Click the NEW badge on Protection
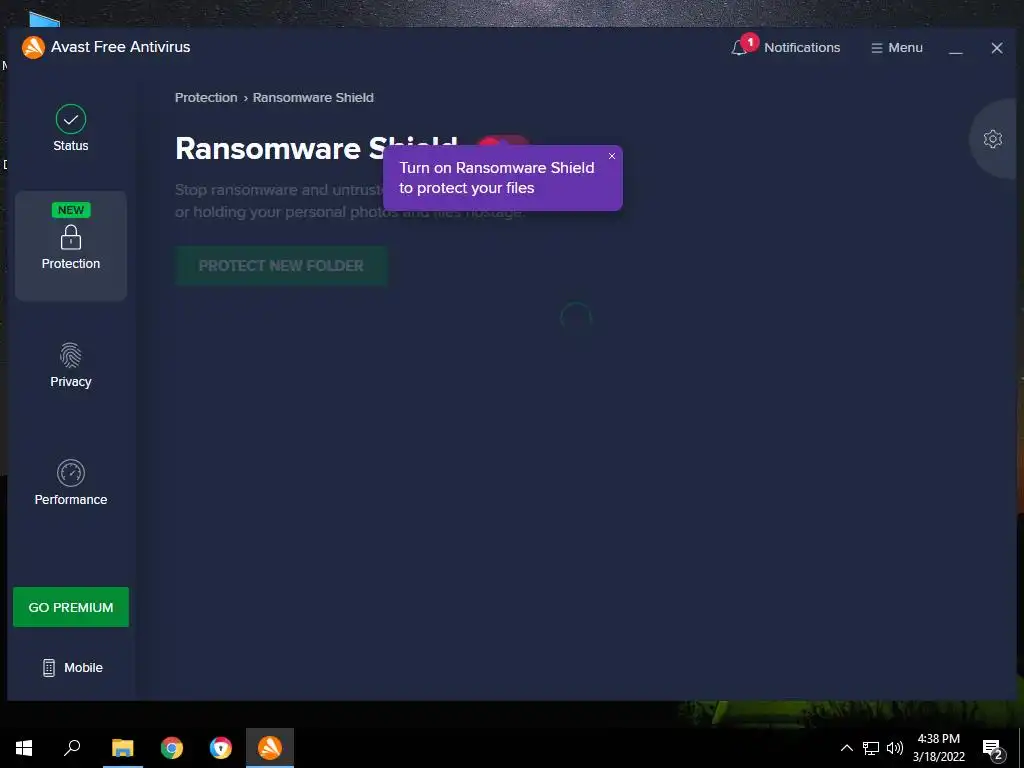 click(71, 210)
